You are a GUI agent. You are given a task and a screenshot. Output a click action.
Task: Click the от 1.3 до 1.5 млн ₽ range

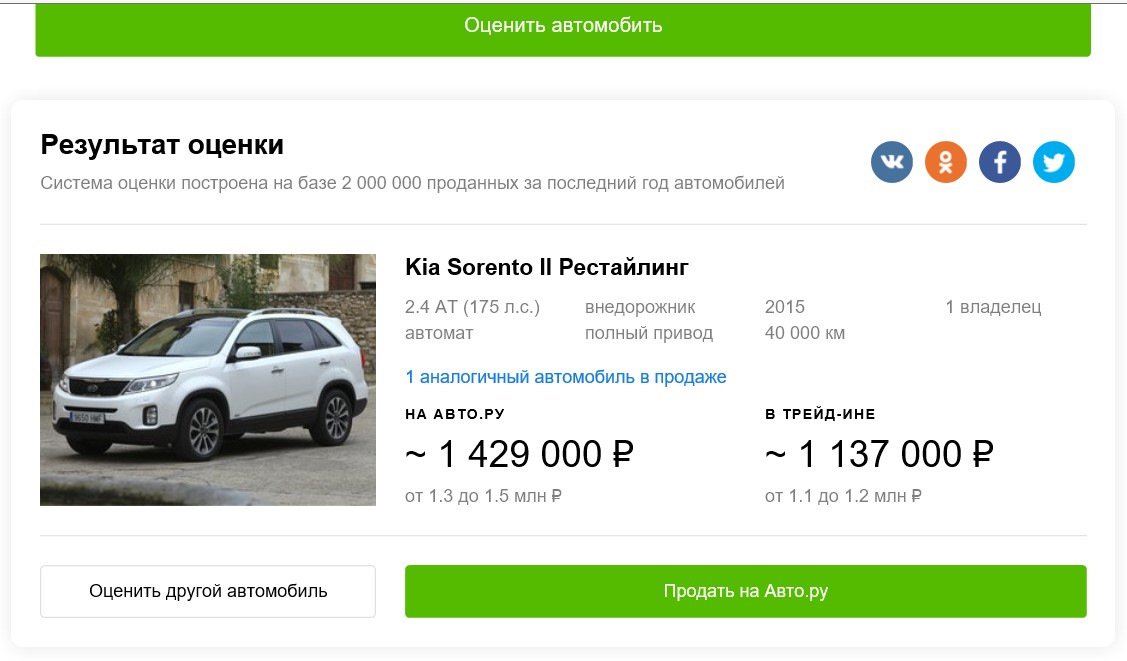point(483,495)
